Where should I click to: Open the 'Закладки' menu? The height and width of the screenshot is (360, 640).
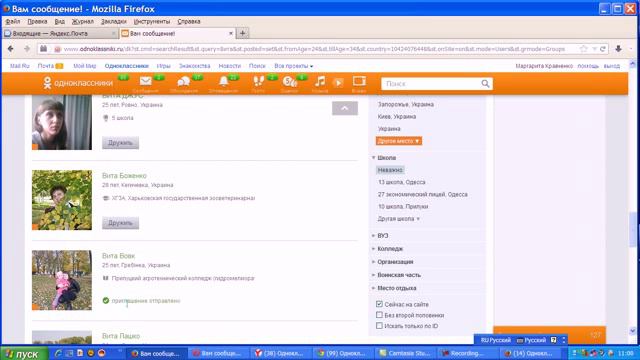tap(113, 21)
